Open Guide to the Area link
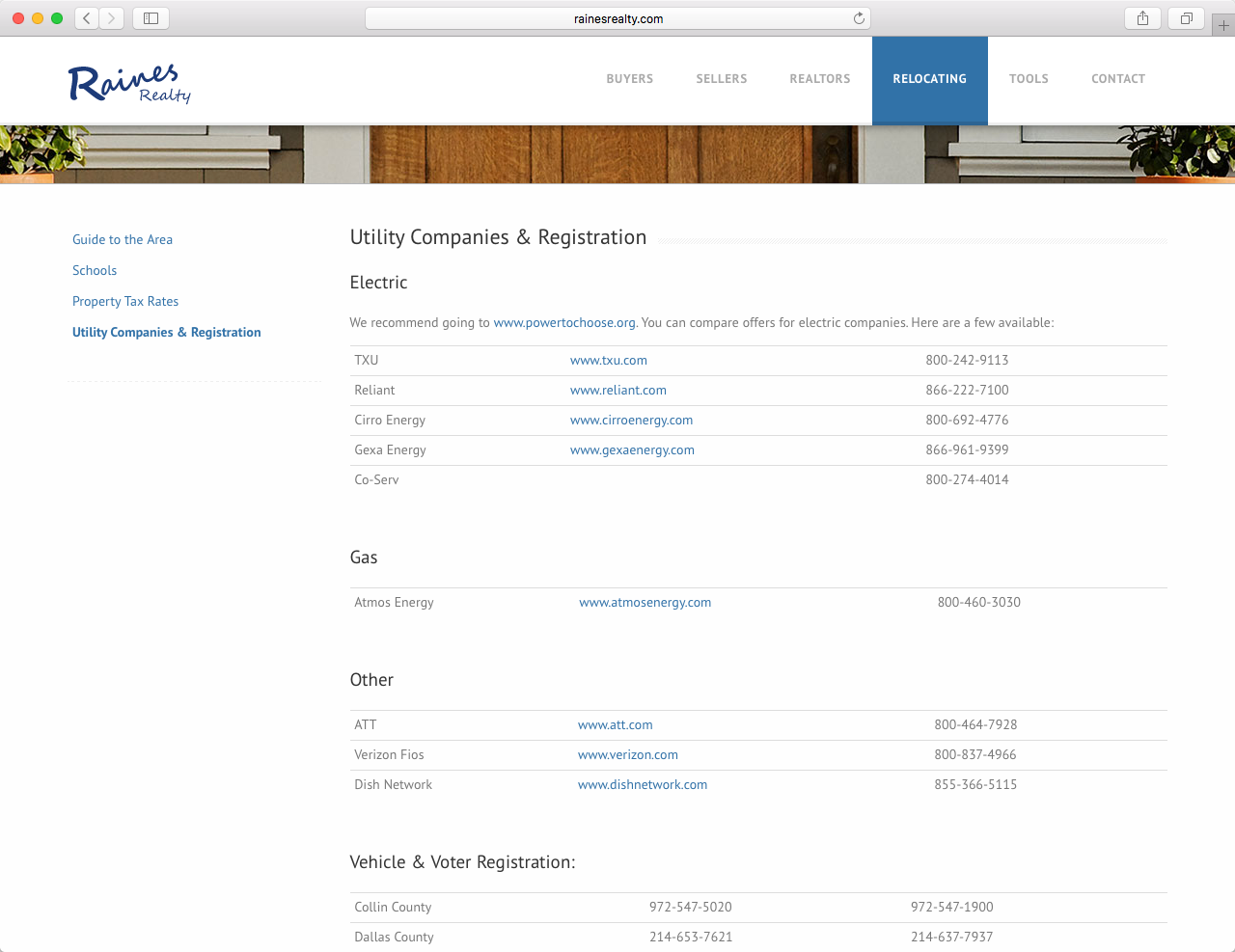This screenshot has width=1235, height=952. [123, 239]
